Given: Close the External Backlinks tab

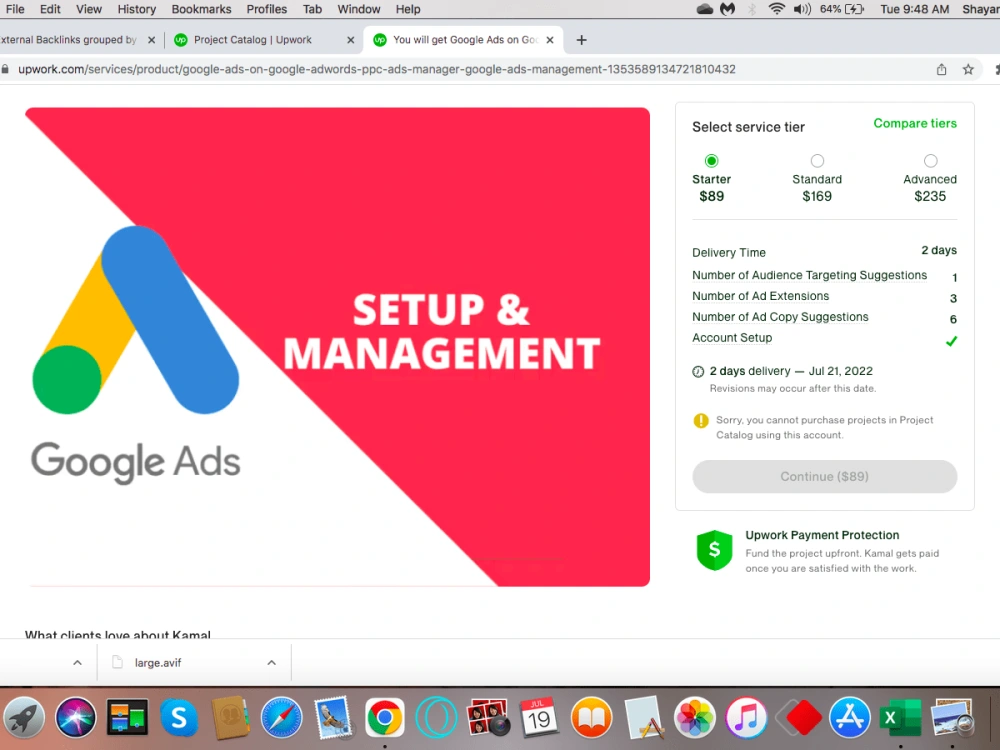Looking at the screenshot, I should [151, 40].
